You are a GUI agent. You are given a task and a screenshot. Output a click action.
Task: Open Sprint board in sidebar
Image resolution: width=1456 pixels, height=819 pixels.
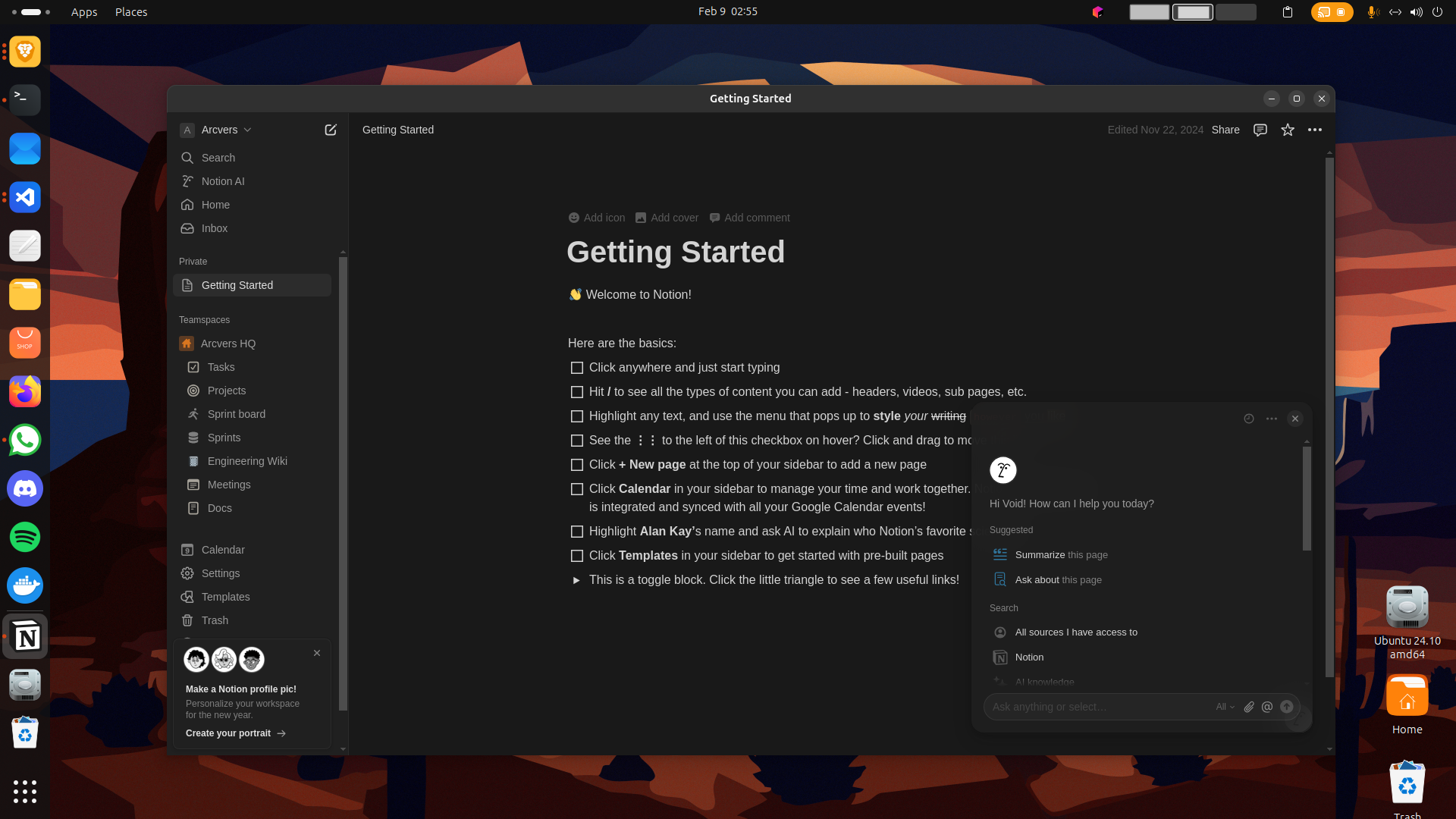236,414
